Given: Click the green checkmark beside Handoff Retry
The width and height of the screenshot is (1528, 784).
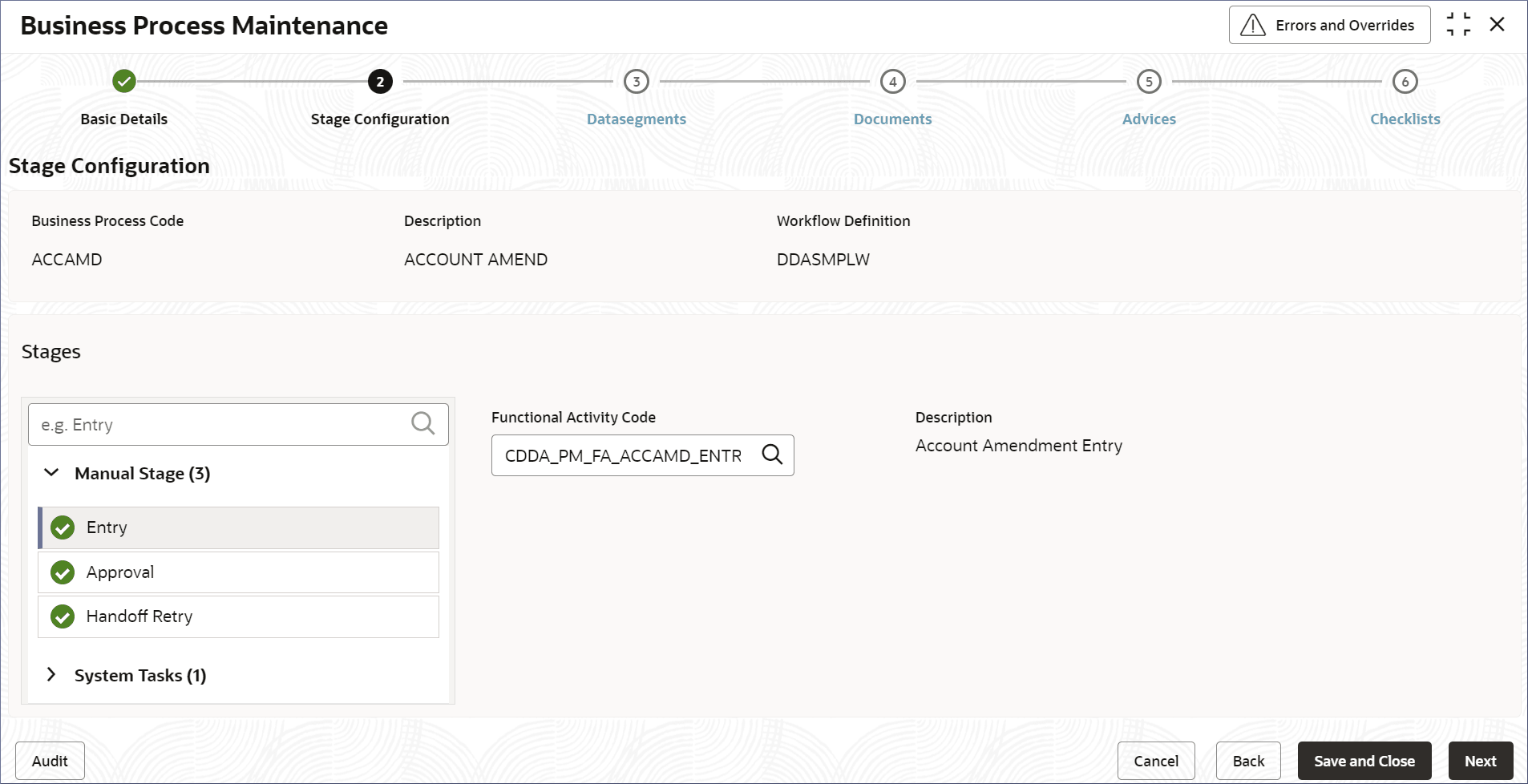Looking at the screenshot, I should [63, 616].
